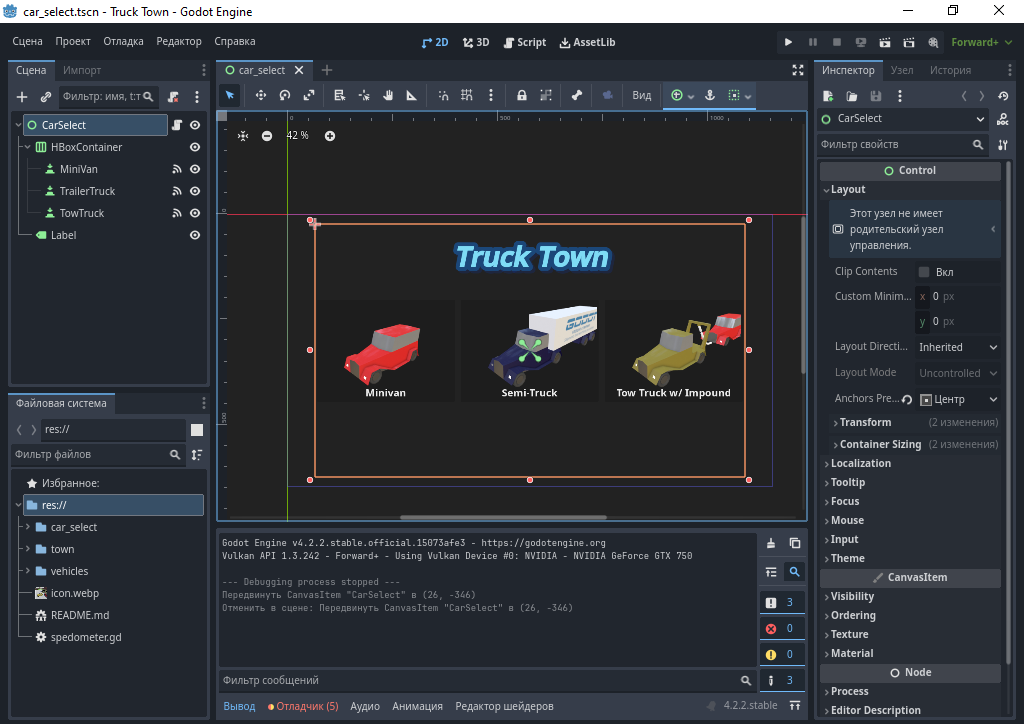Screen dimensions: 1024x724
Task: Run the current scene clapperboard icon
Action: [x=885, y=42]
